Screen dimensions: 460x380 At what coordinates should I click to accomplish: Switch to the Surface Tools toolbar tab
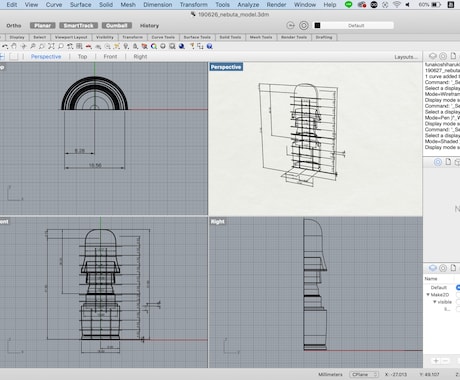click(x=197, y=37)
